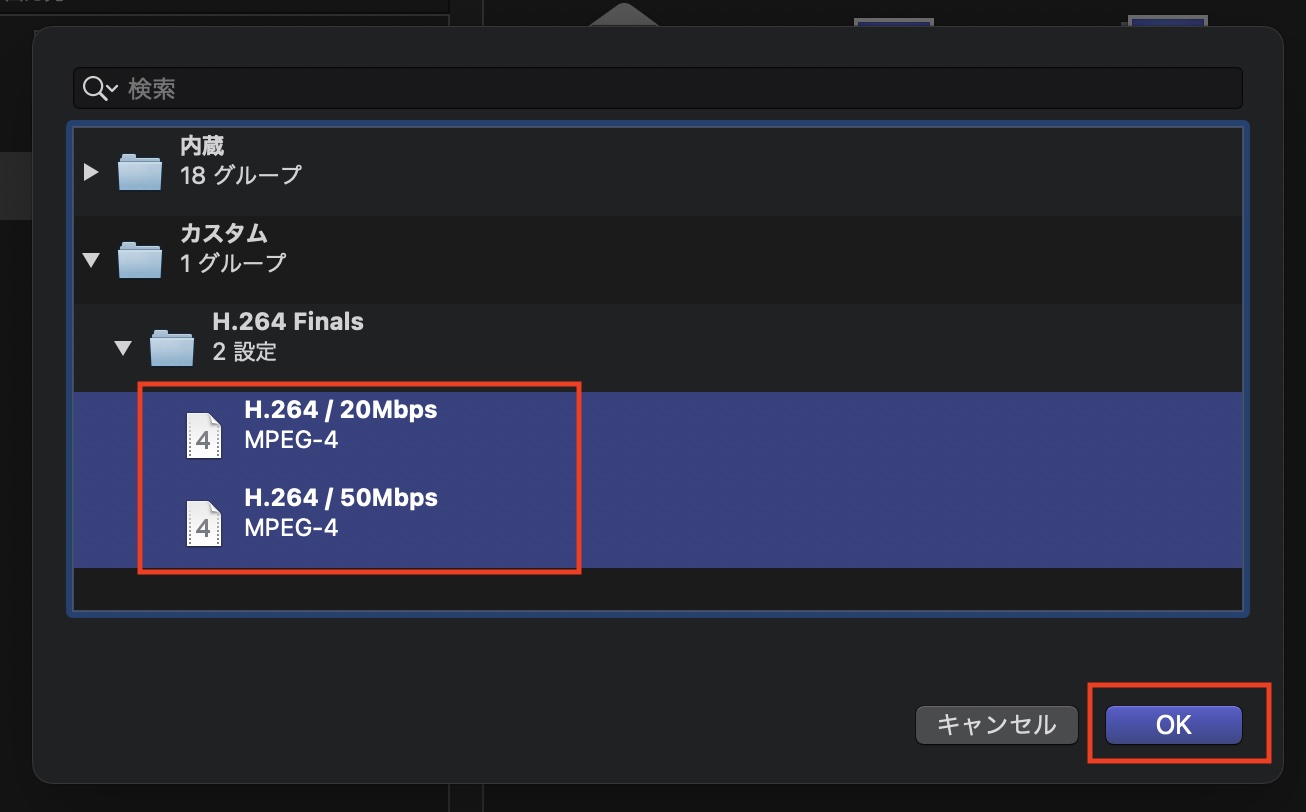Image resolution: width=1306 pixels, height=812 pixels.
Task: Select the 内蔵 label text
Action: pos(202,146)
